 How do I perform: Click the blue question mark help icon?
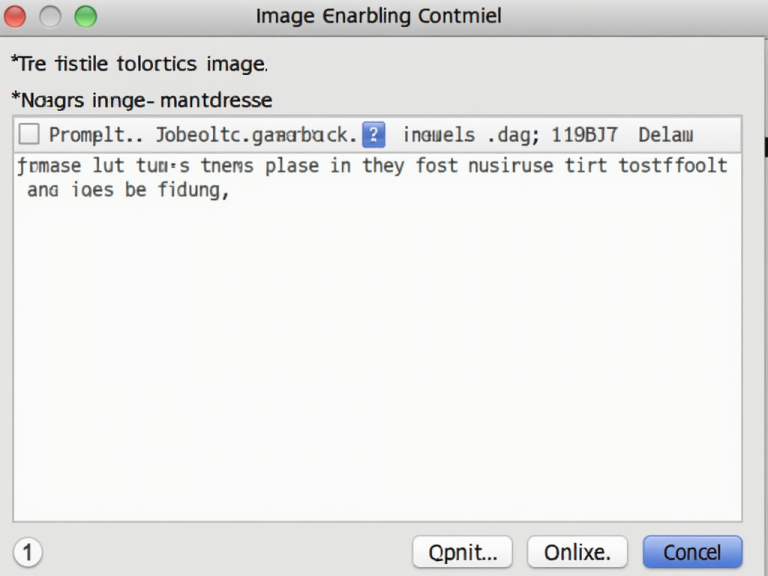point(373,135)
